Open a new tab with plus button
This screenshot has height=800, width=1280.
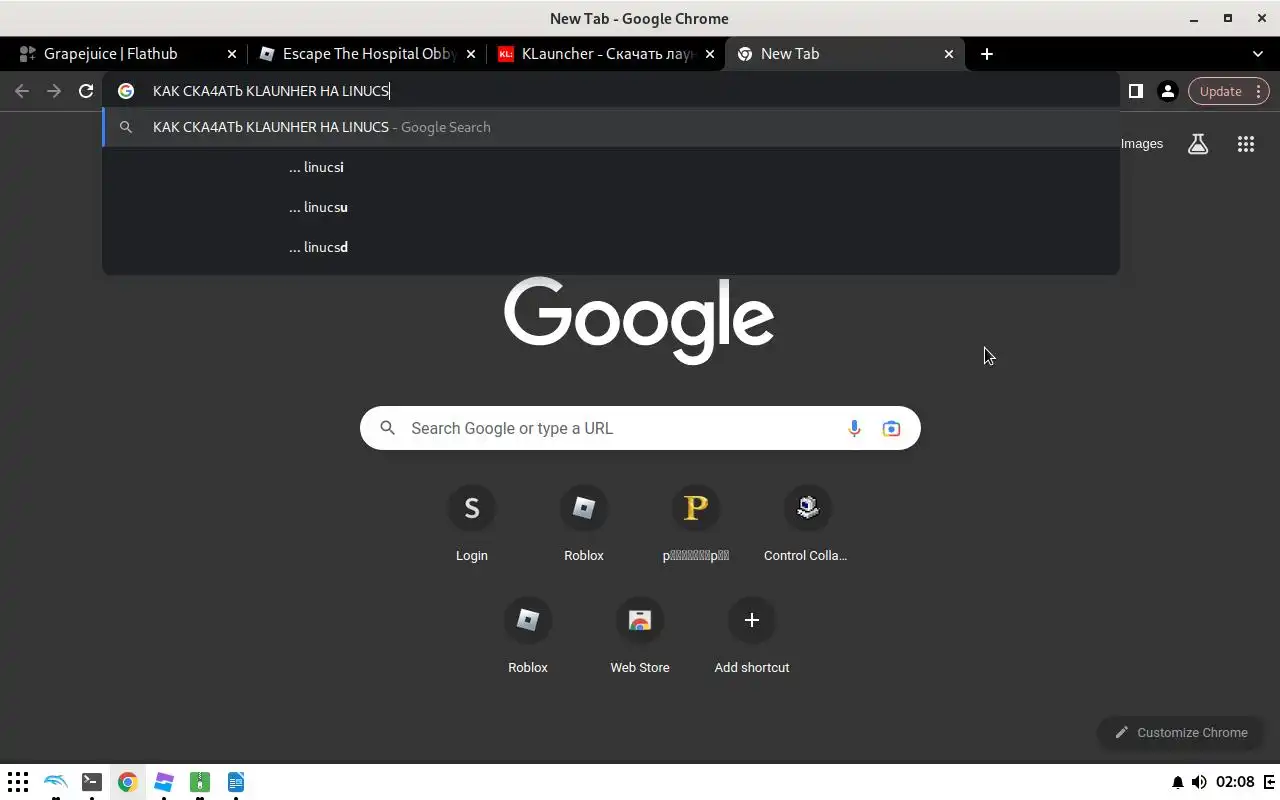[x=987, y=54]
